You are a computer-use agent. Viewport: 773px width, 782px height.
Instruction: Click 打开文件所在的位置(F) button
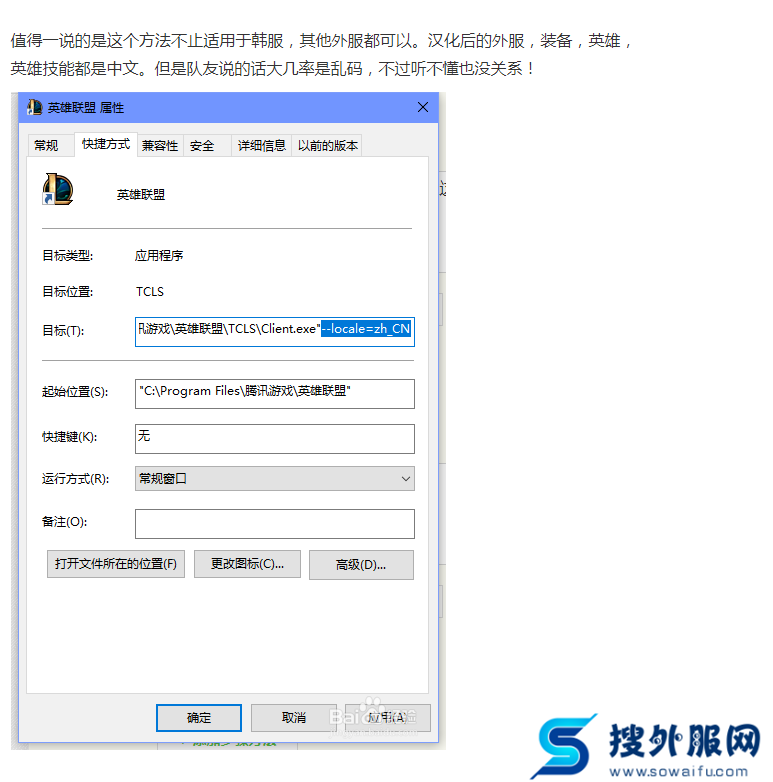tap(116, 564)
